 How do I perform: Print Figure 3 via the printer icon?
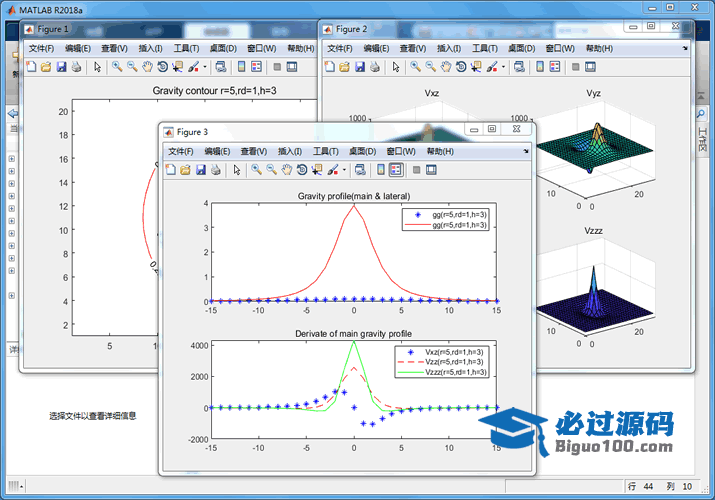pyautogui.click(x=216, y=170)
